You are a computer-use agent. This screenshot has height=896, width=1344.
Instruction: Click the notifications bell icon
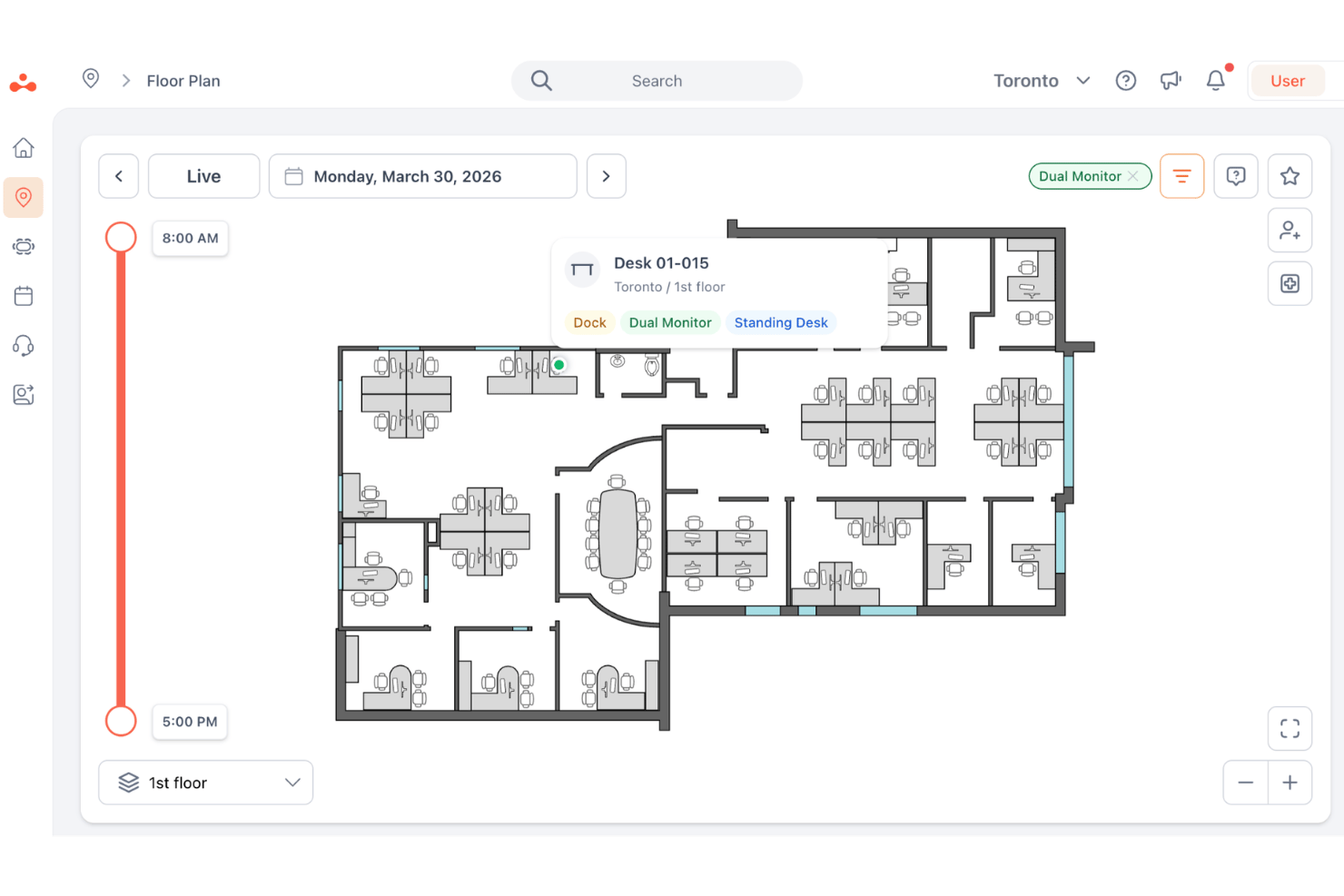click(1216, 81)
